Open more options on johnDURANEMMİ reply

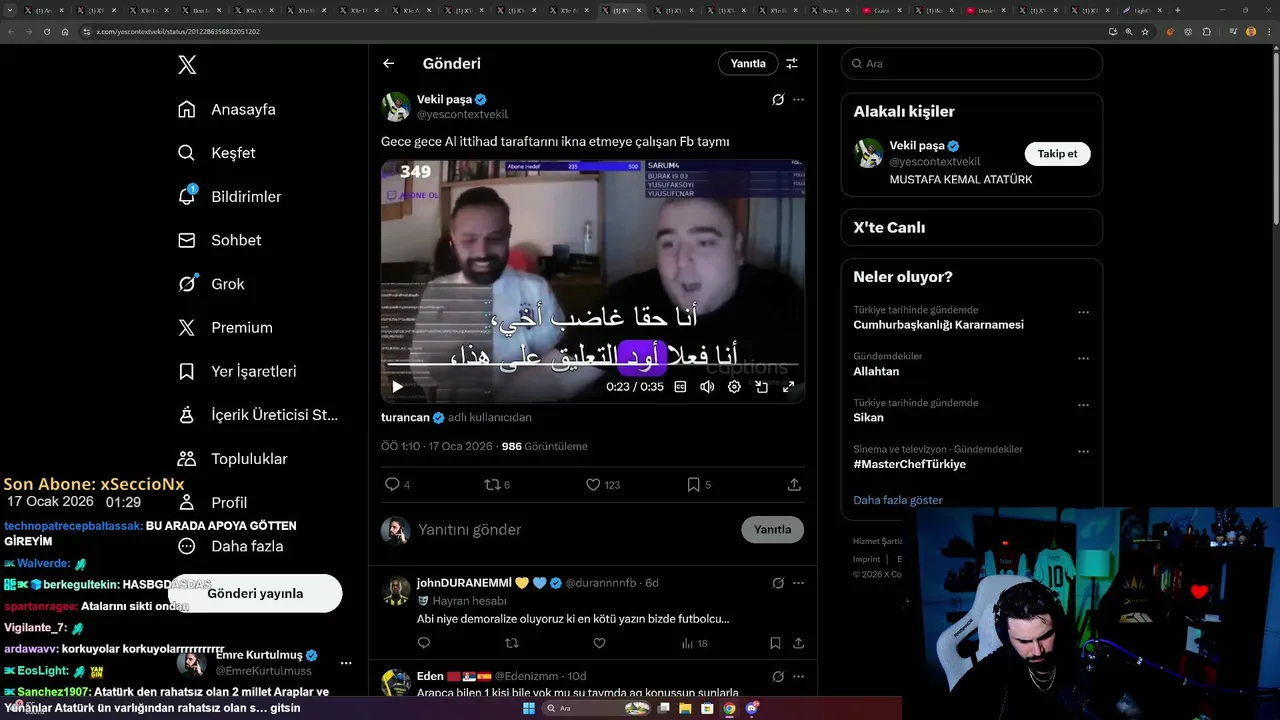(x=798, y=583)
